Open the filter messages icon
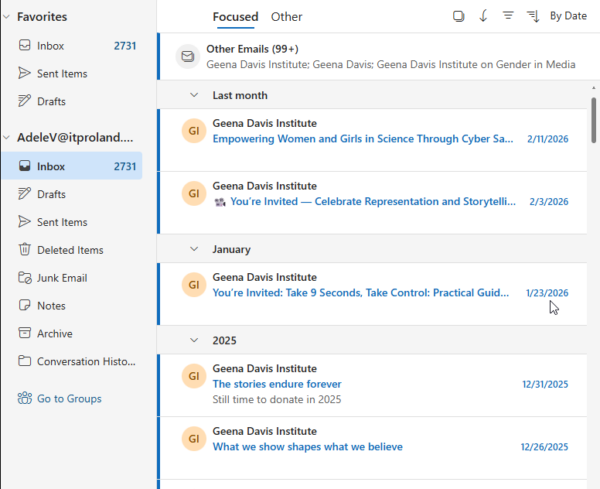The width and height of the screenshot is (600, 489). [508, 16]
